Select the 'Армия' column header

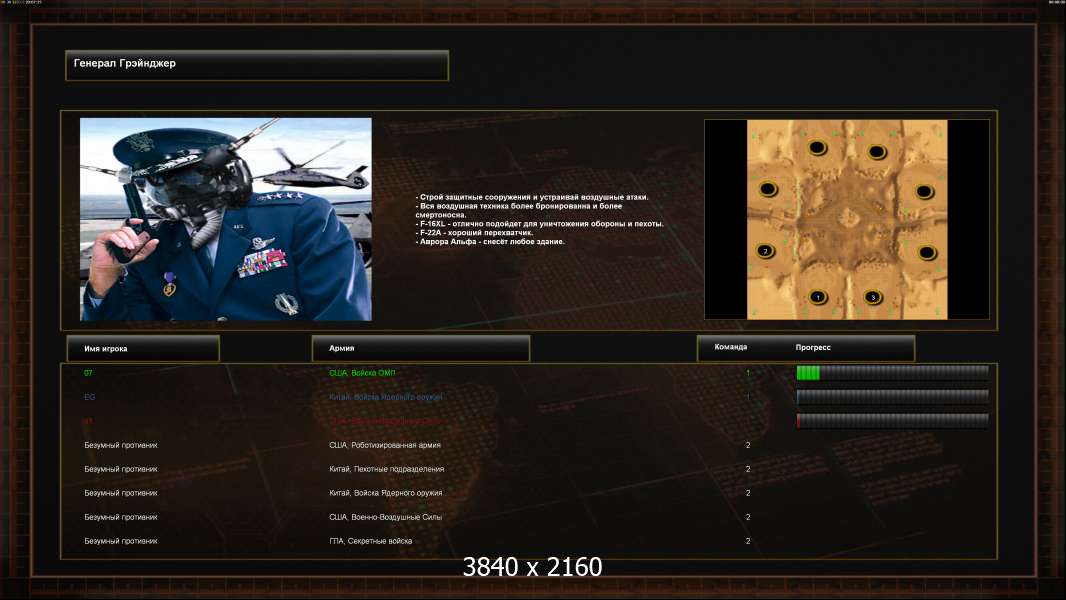click(x=421, y=348)
